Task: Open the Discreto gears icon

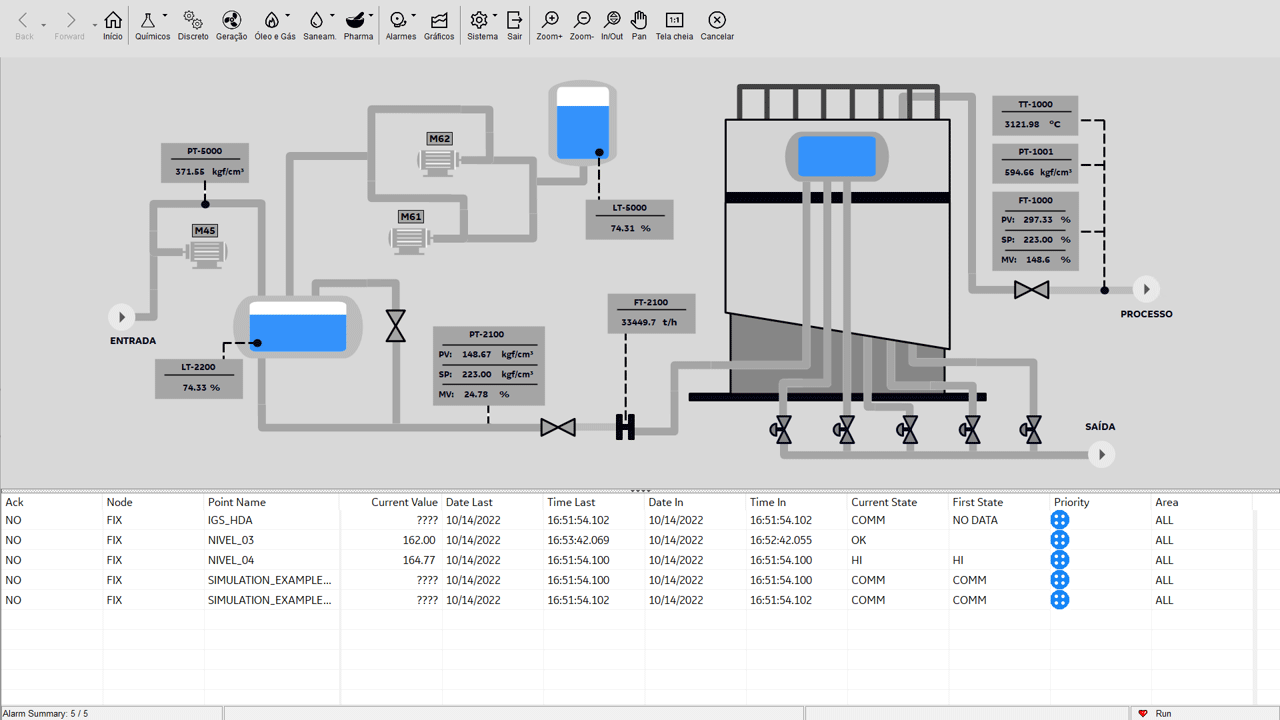Action: [x=193, y=20]
